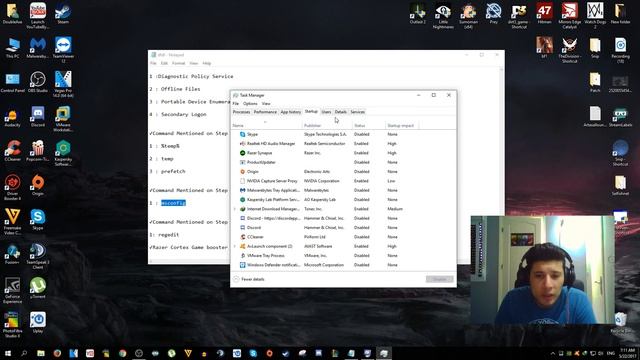This screenshot has width=640, height=360.
Task: Open TeamViewer 12 desktop shortcut
Action: click(x=63, y=50)
